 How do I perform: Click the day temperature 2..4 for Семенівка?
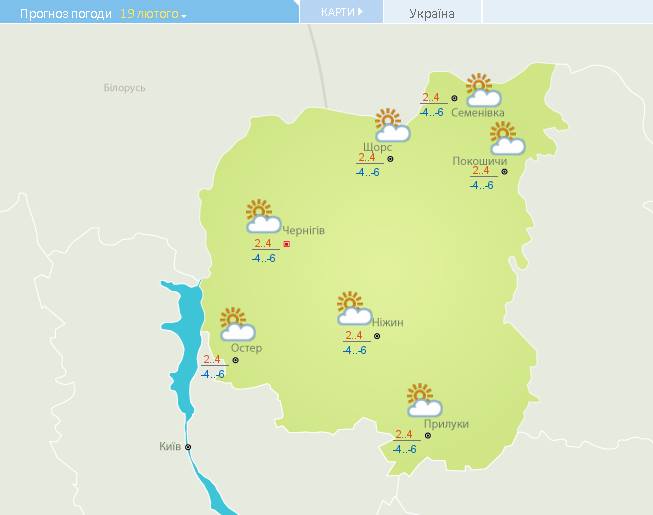(431, 97)
